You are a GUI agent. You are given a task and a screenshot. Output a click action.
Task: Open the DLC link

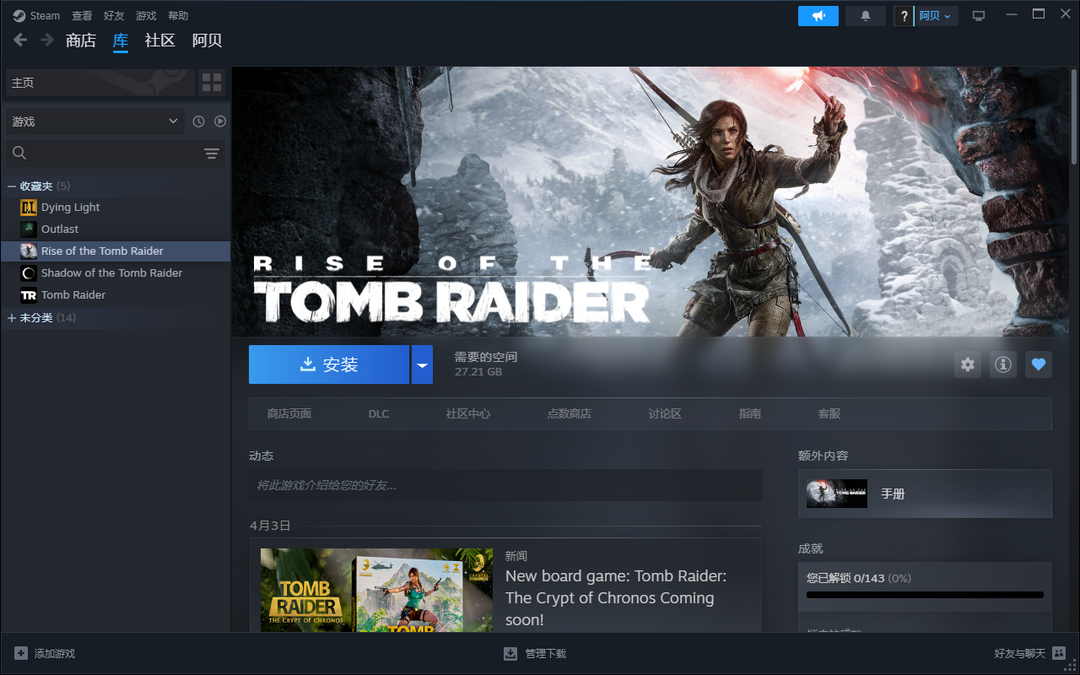coord(379,414)
